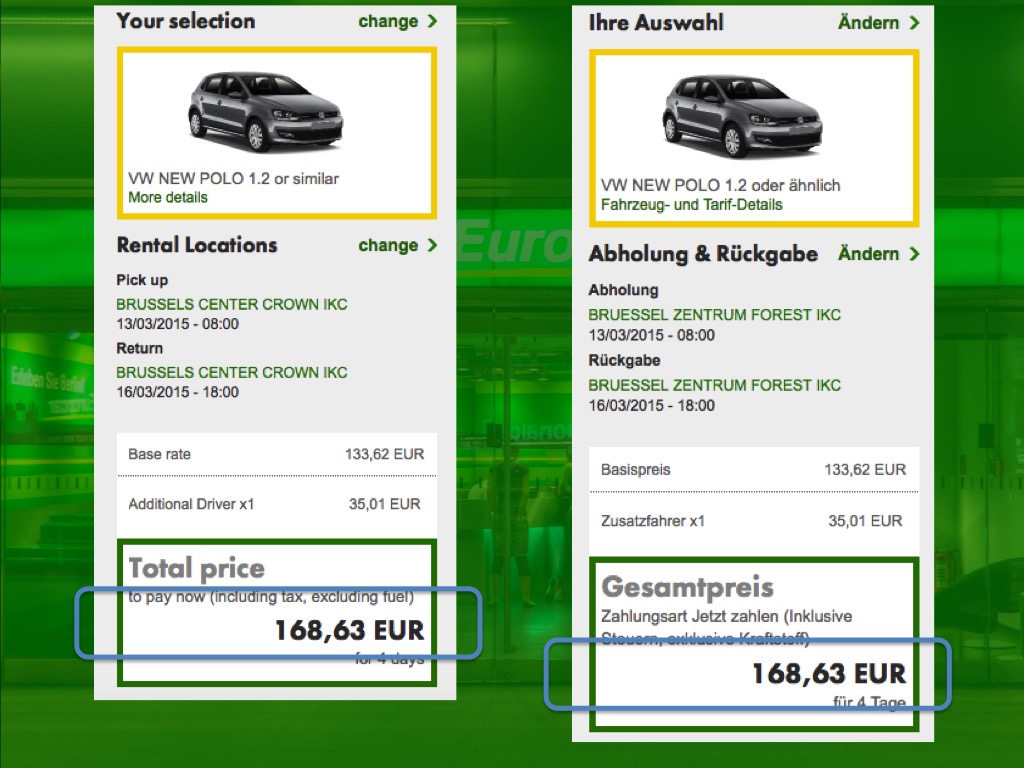1024x768 pixels.
Task: Select Bruessel Zentrum Forest IKC under Rückgabe
Action: coord(714,385)
